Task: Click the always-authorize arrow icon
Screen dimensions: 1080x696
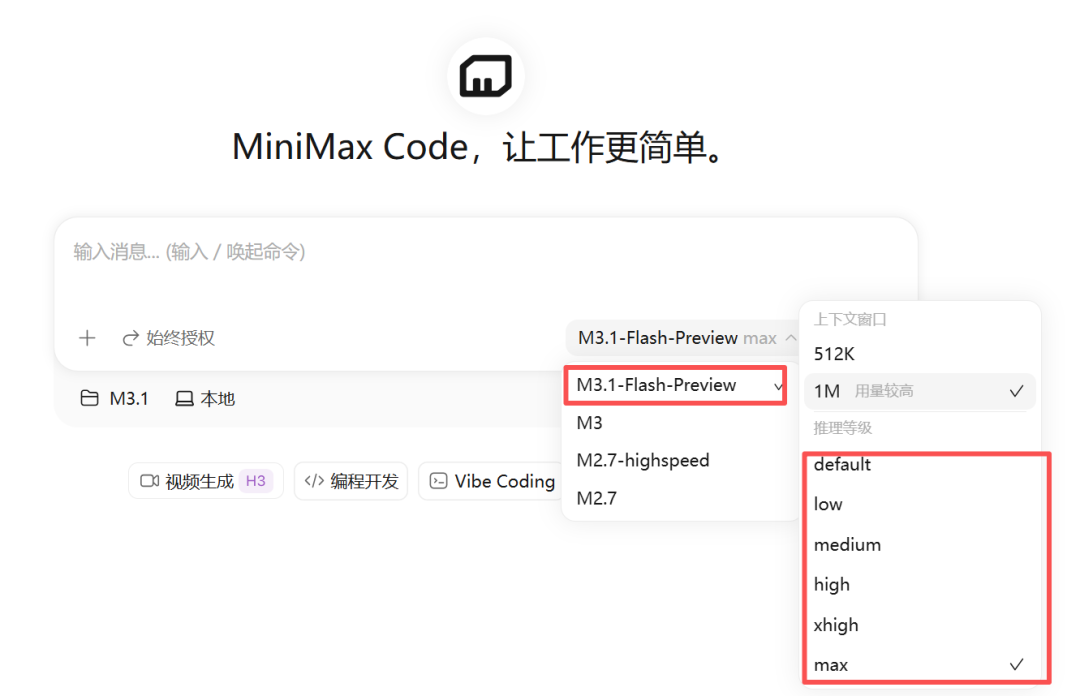Action: (x=130, y=338)
